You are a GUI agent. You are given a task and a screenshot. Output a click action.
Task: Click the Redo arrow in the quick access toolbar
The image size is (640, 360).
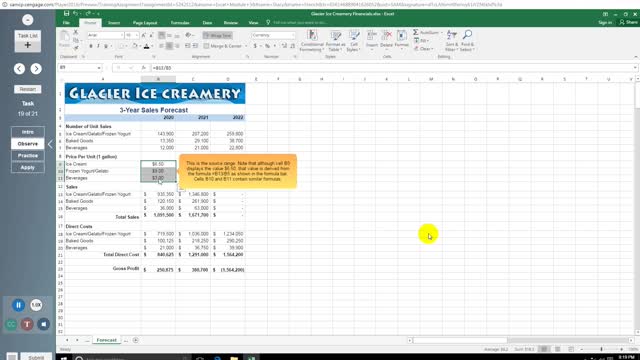88,14
